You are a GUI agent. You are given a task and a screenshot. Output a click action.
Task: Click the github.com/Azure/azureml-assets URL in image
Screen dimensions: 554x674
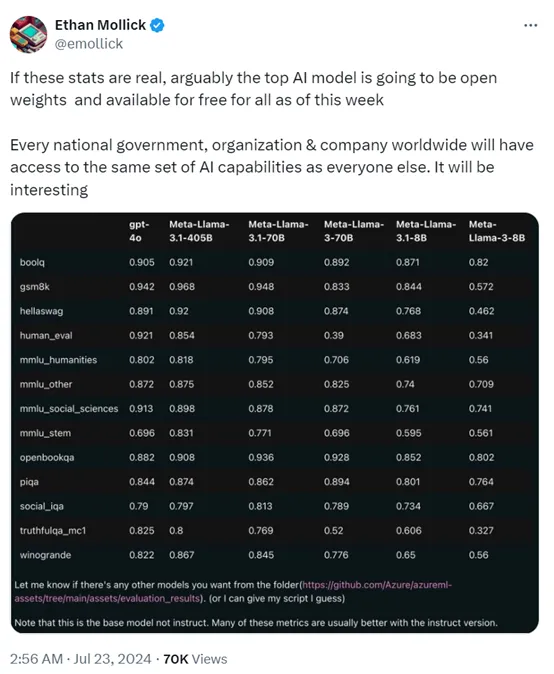click(x=233, y=591)
